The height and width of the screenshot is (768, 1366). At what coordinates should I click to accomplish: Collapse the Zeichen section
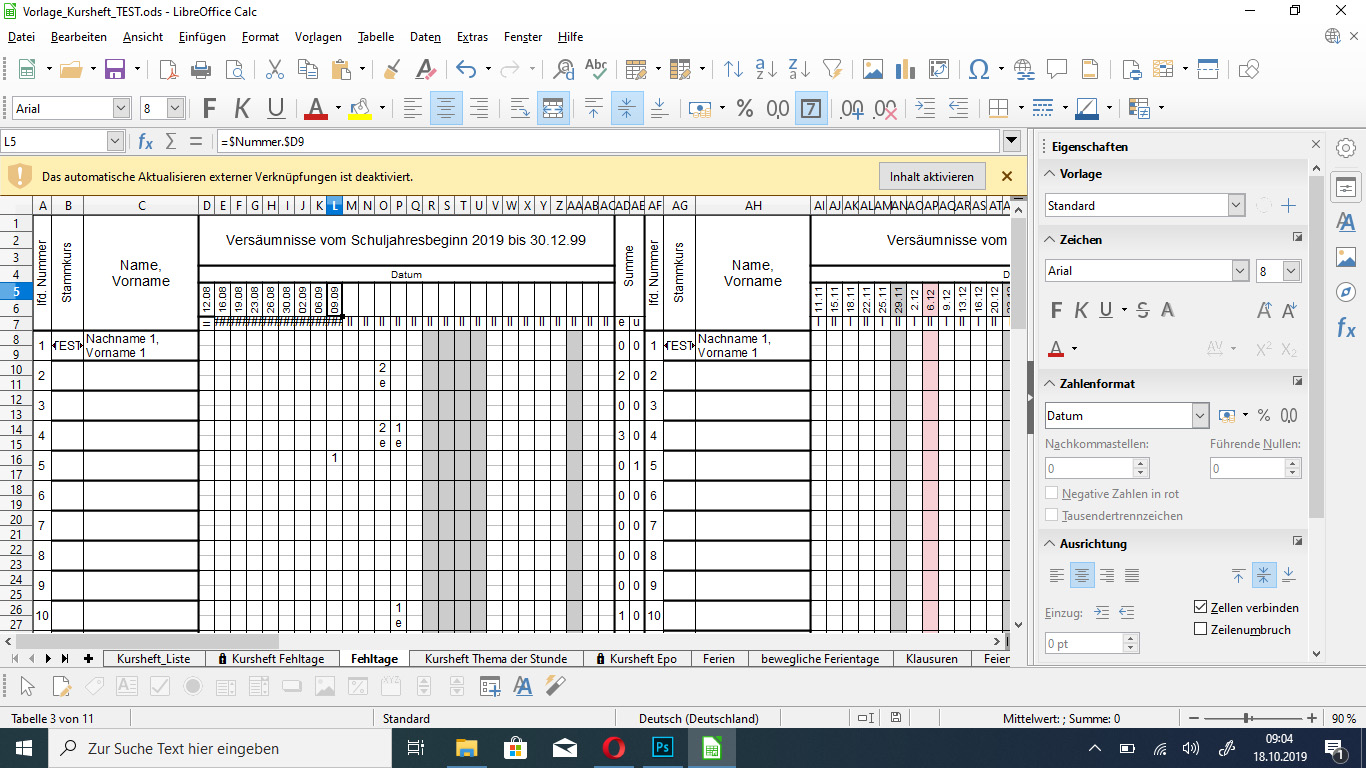pyautogui.click(x=1051, y=239)
